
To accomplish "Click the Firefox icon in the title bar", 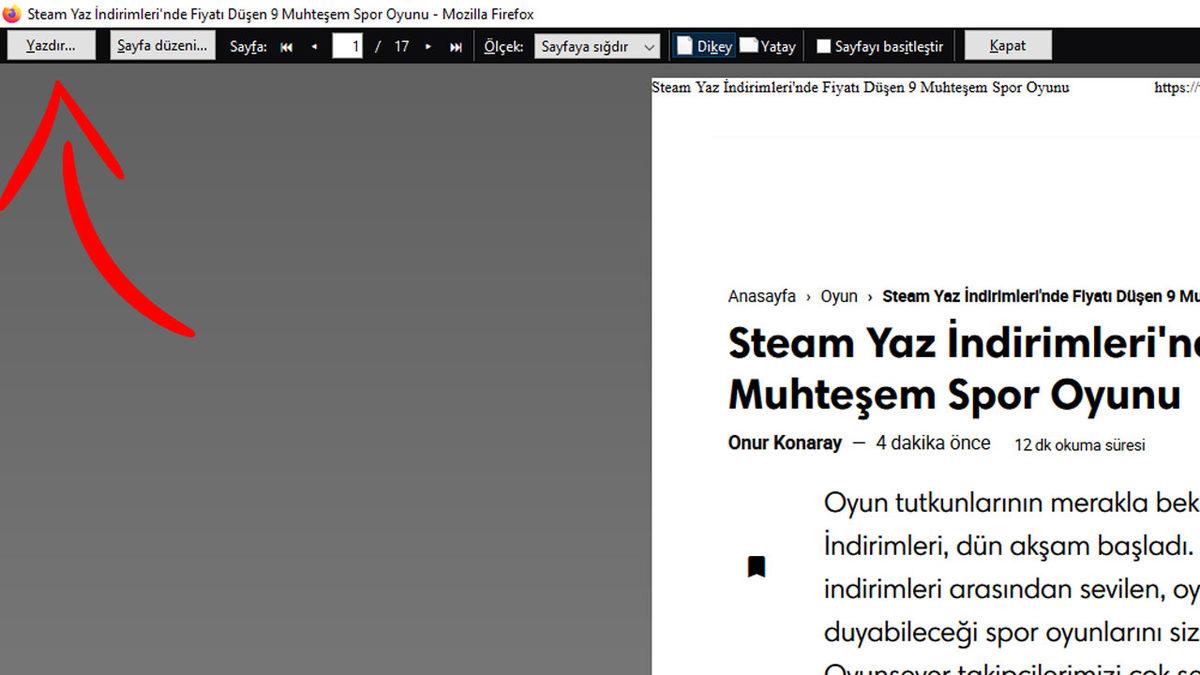I will pos(11,14).
